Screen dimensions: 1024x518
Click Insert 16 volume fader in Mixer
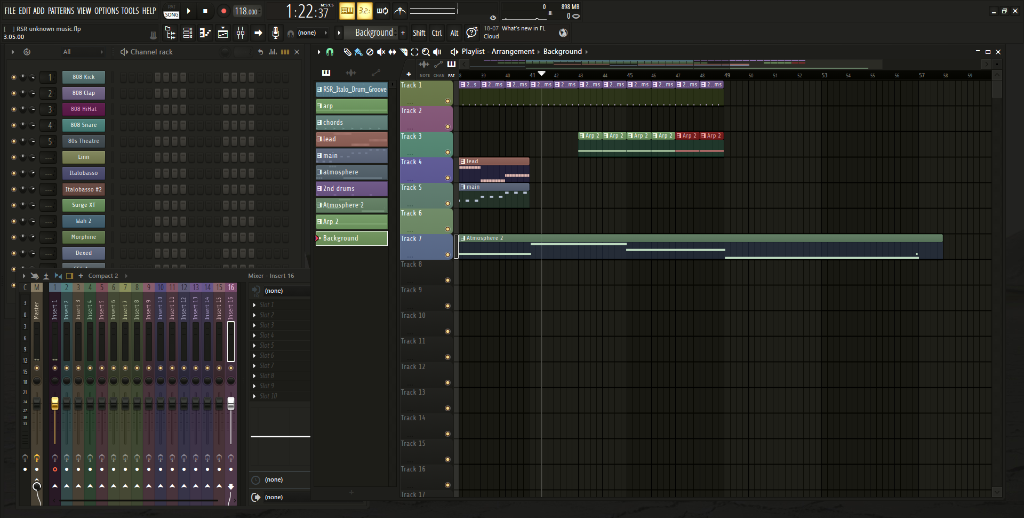[x=231, y=403]
